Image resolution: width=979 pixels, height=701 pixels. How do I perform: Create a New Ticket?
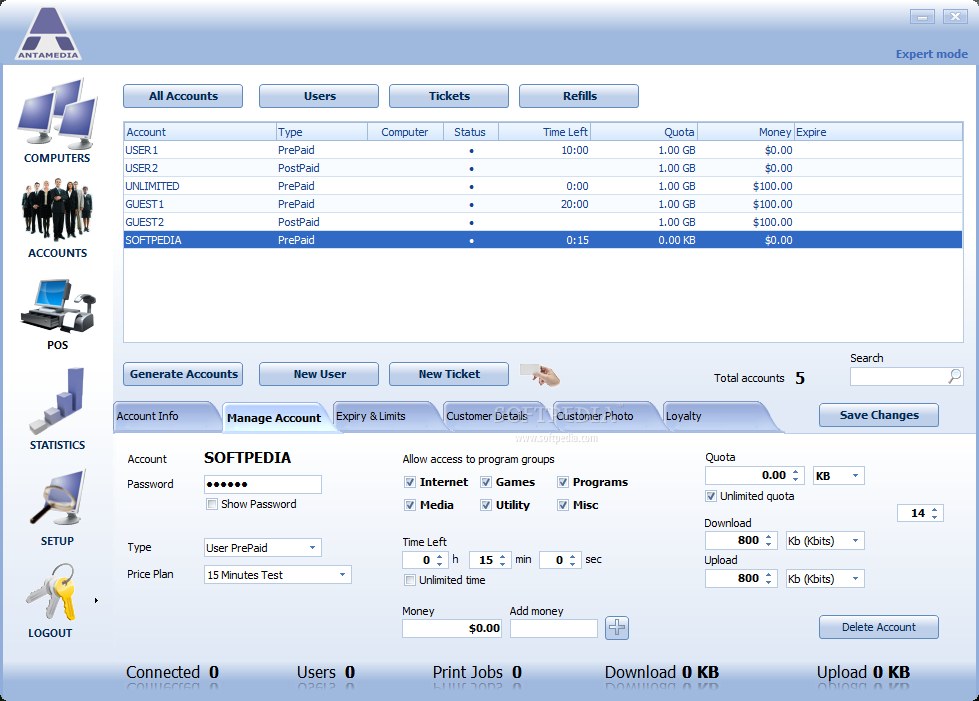pyautogui.click(x=449, y=374)
